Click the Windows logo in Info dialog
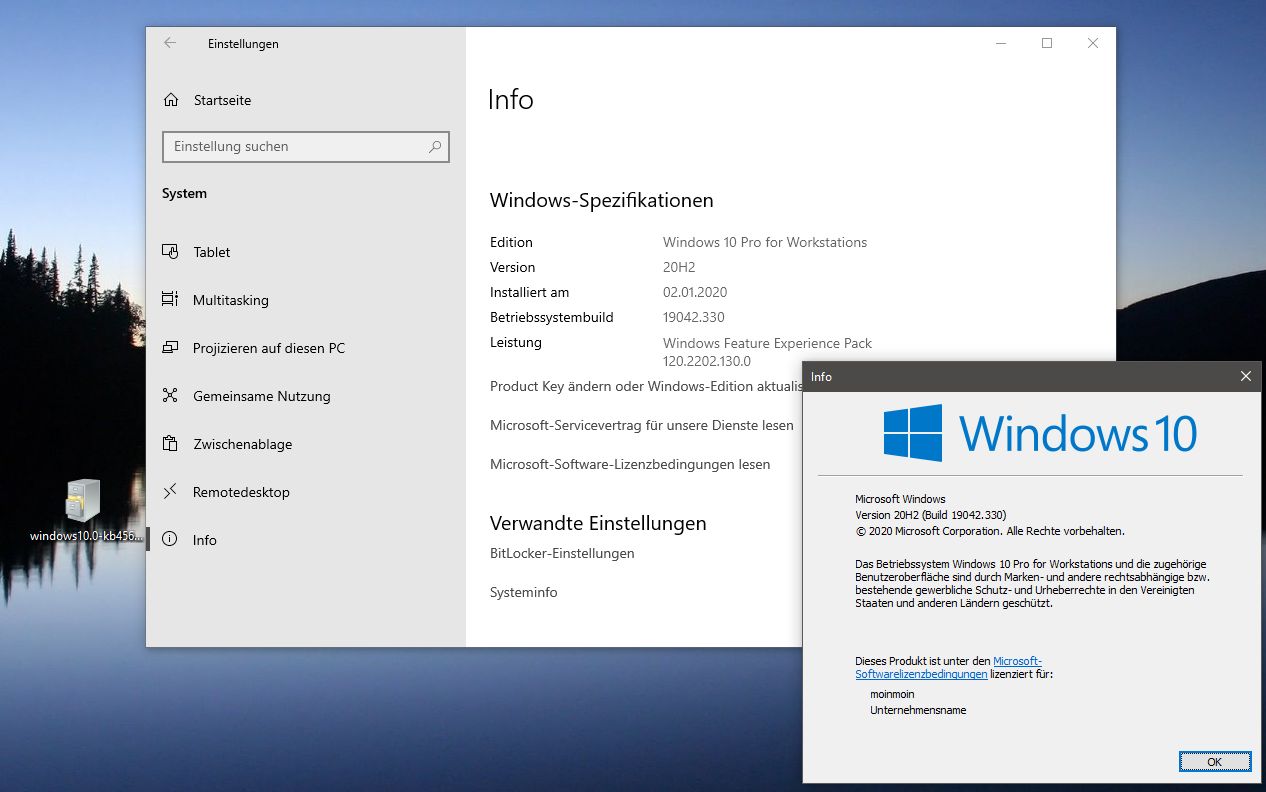This screenshot has width=1266, height=792. (x=913, y=433)
